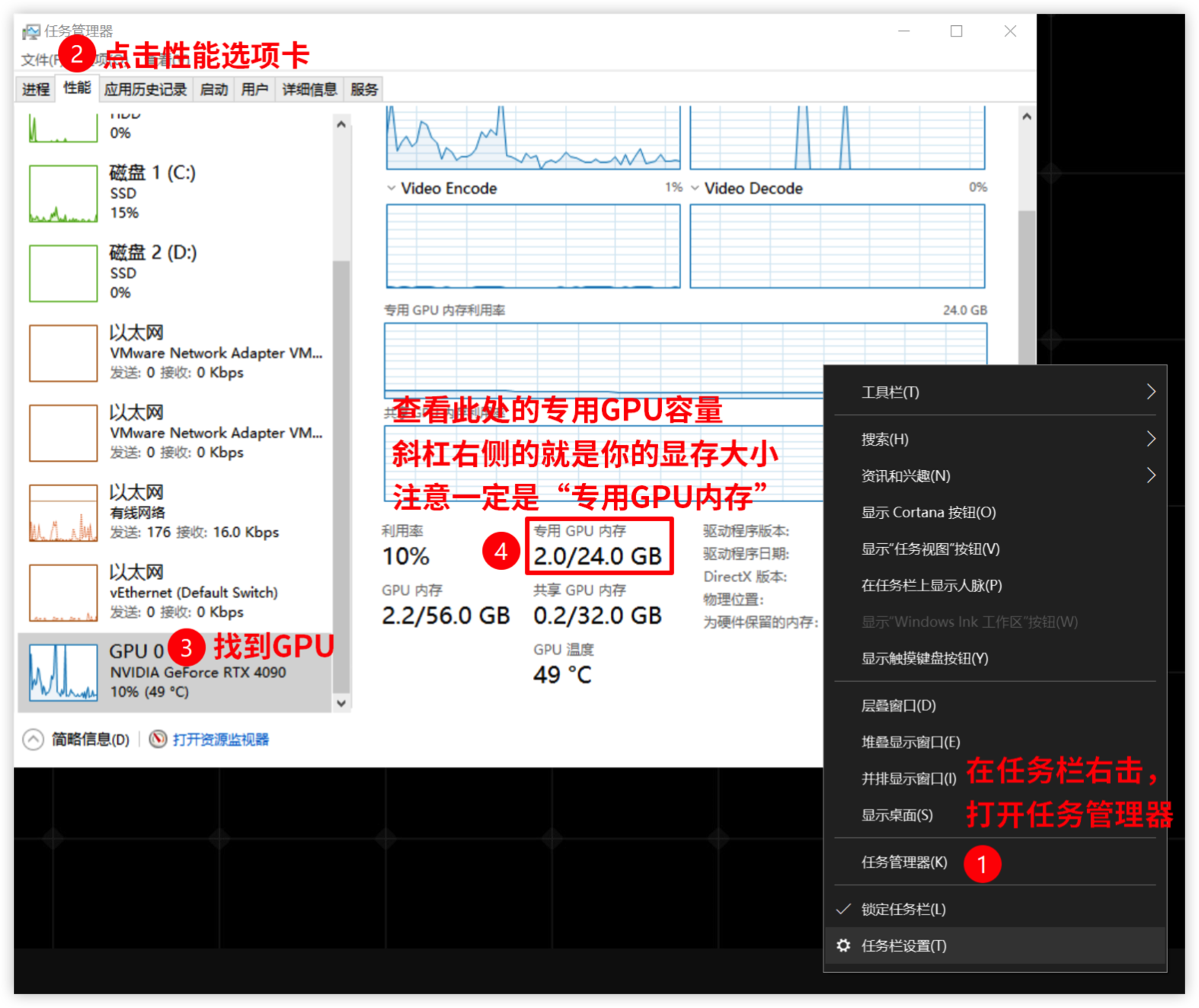The width and height of the screenshot is (1199, 1008).
Task: Open the Task Manager title bar icon
Action: coord(31,32)
